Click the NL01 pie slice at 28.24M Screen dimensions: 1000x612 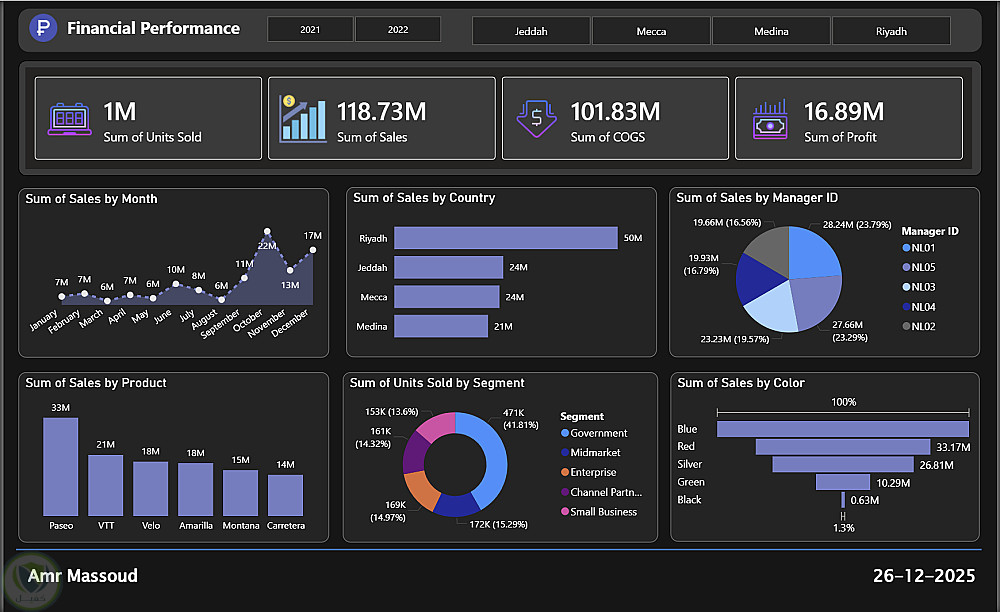coord(813,254)
